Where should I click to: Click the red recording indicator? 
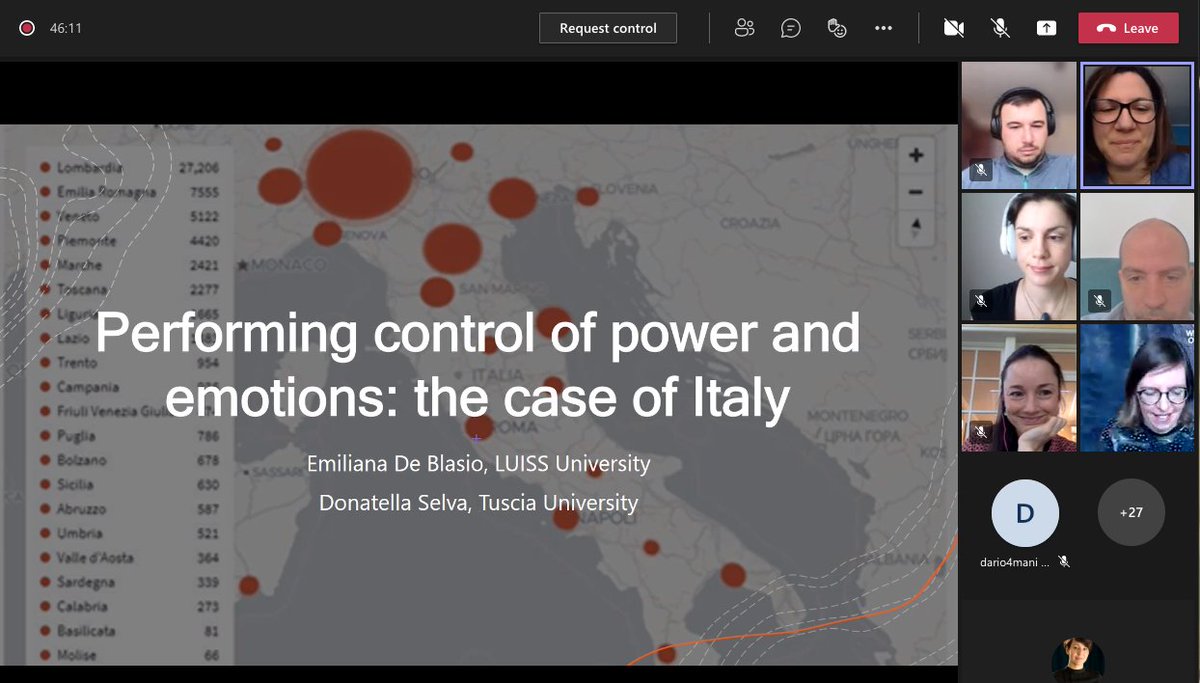pyautogui.click(x=27, y=28)
